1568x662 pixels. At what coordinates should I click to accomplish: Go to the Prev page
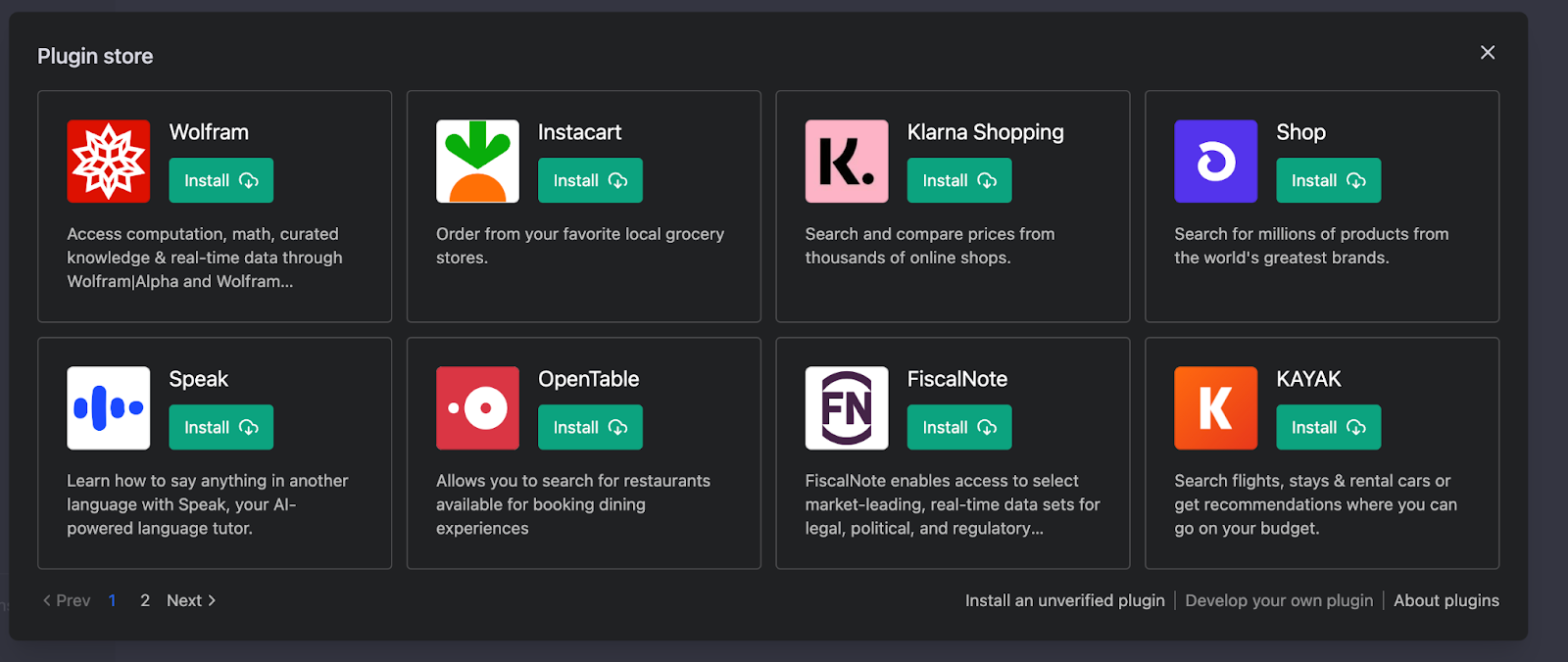coord(67,600)
